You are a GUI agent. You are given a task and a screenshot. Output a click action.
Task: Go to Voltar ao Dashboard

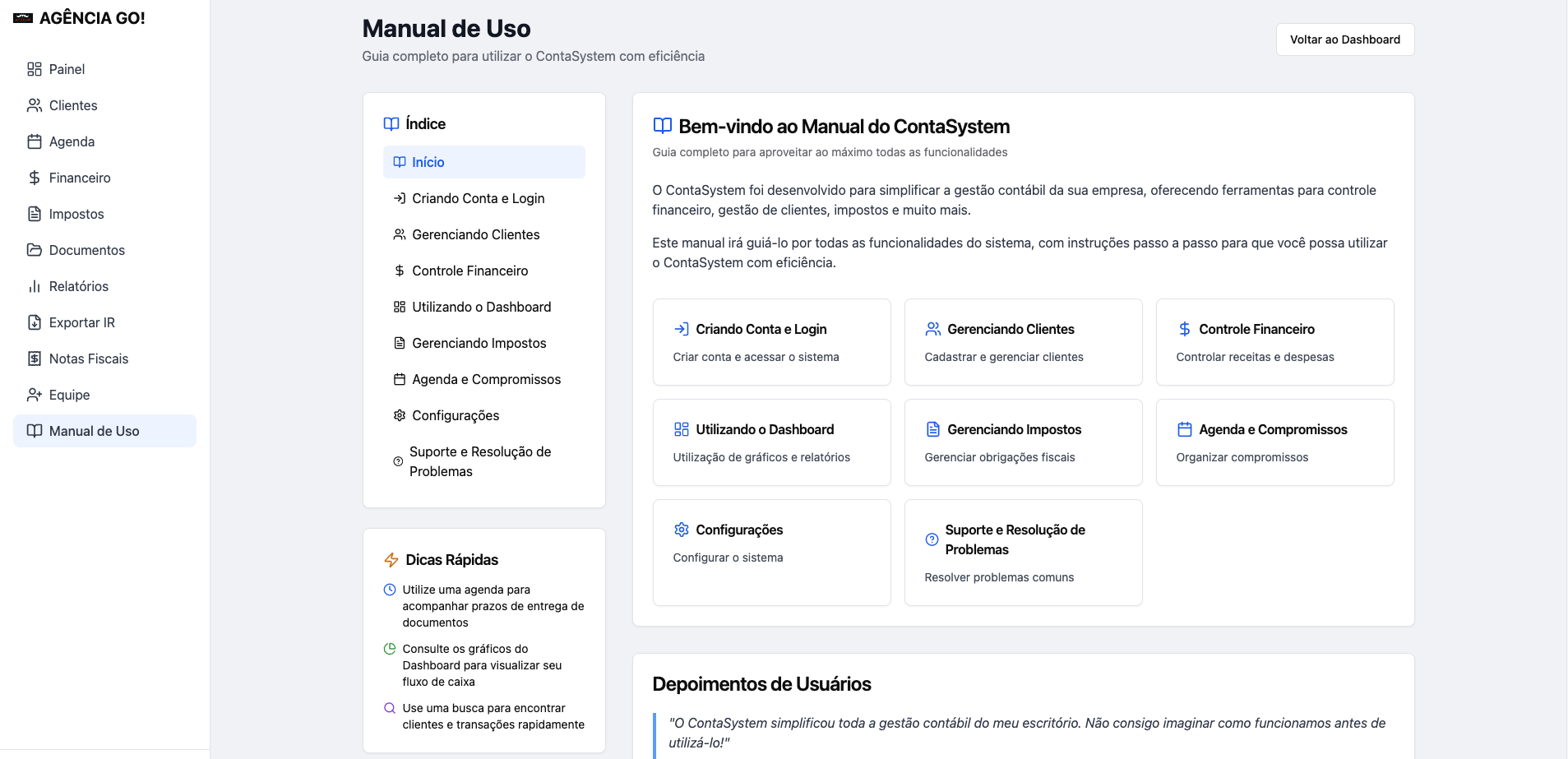tap(1345, 39)
